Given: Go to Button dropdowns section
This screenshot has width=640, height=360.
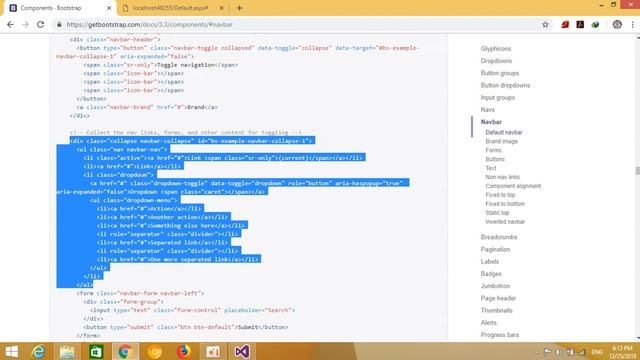Looking at the screenshot, I should [x=505, y=85].
